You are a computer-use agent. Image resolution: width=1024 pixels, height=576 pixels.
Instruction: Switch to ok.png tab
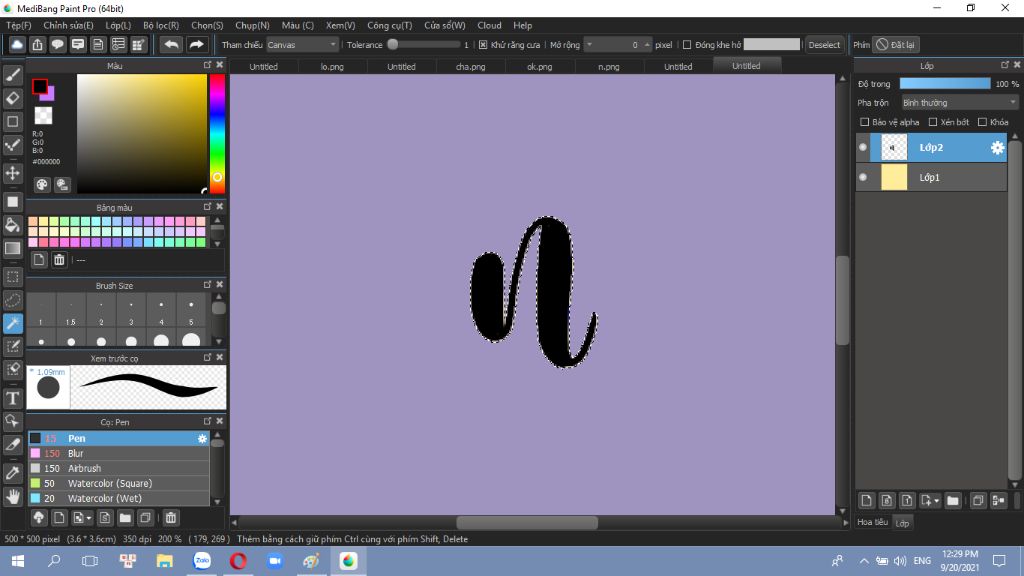click(x=539, y=67)
